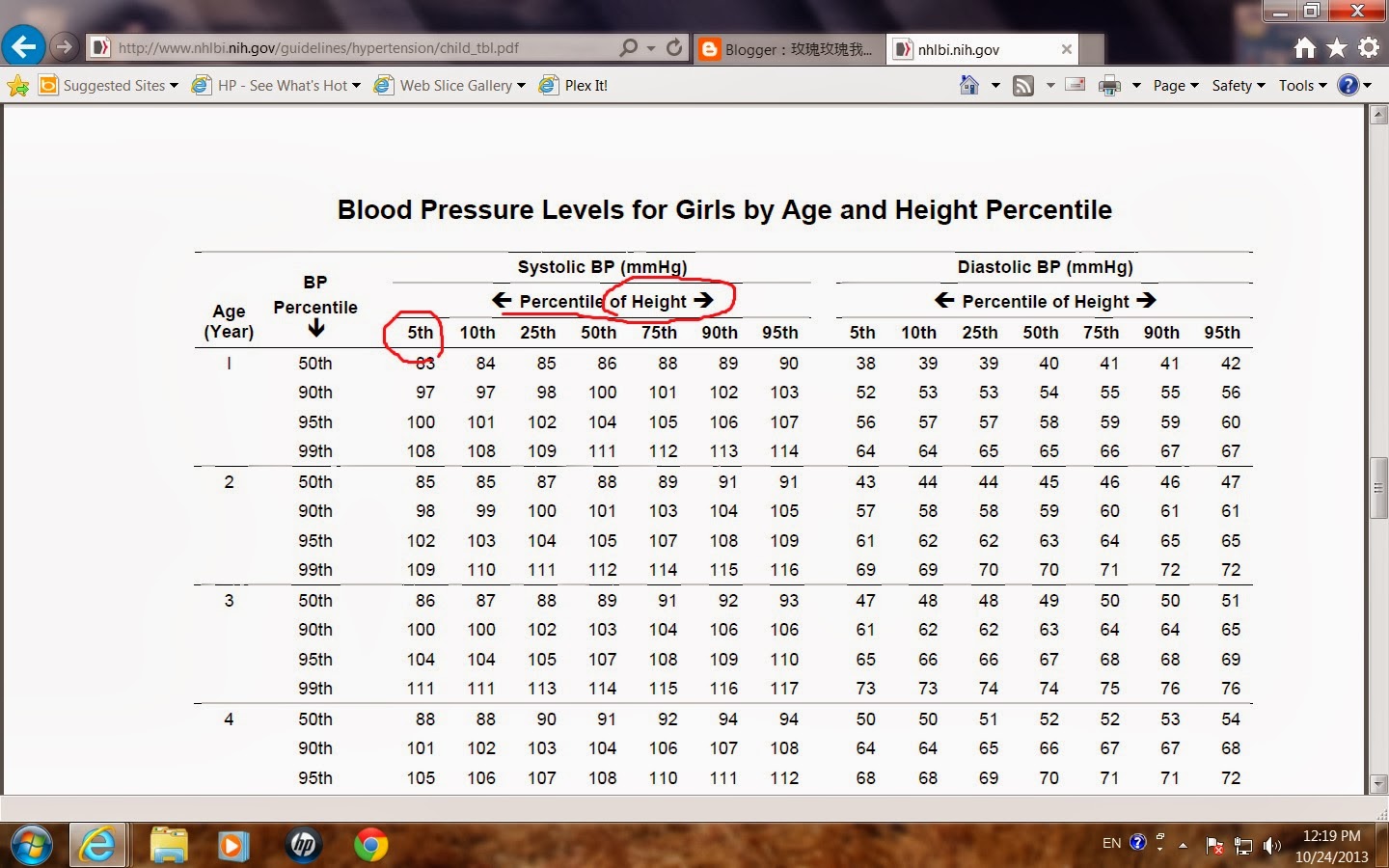The width and height of the screenshot is (1389, 868).
Task: Go back with the browser Back arrow
Action: tap(23, 45)
